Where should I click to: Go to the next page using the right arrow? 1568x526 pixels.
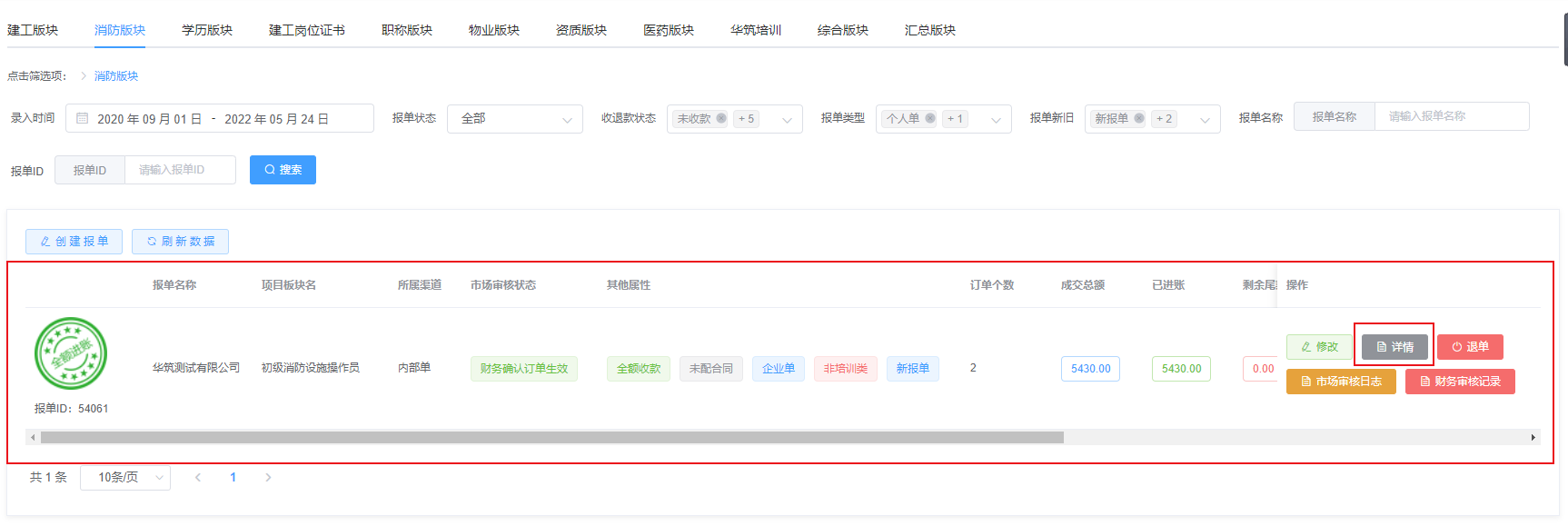click(x=268, y=477)
